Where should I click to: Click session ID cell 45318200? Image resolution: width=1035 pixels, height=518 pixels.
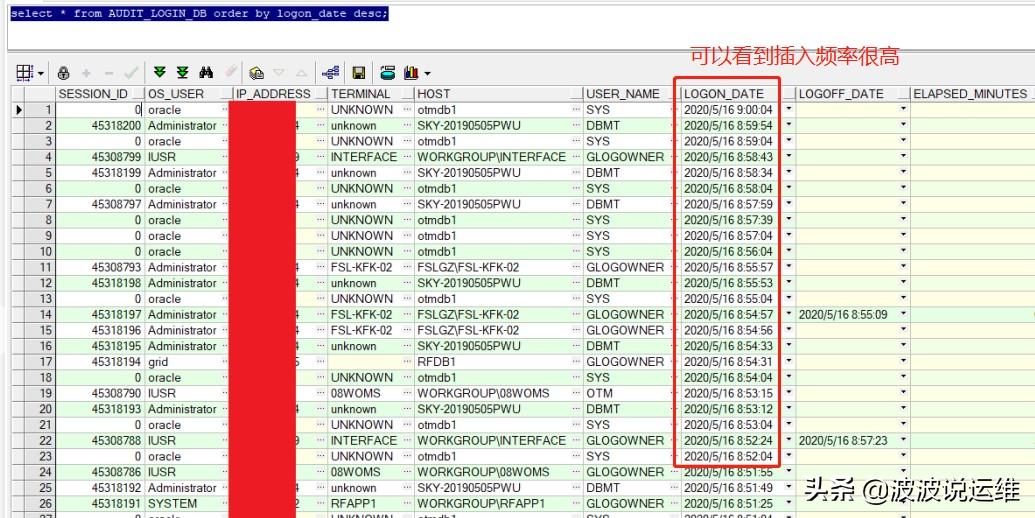[x=100, y=125]
